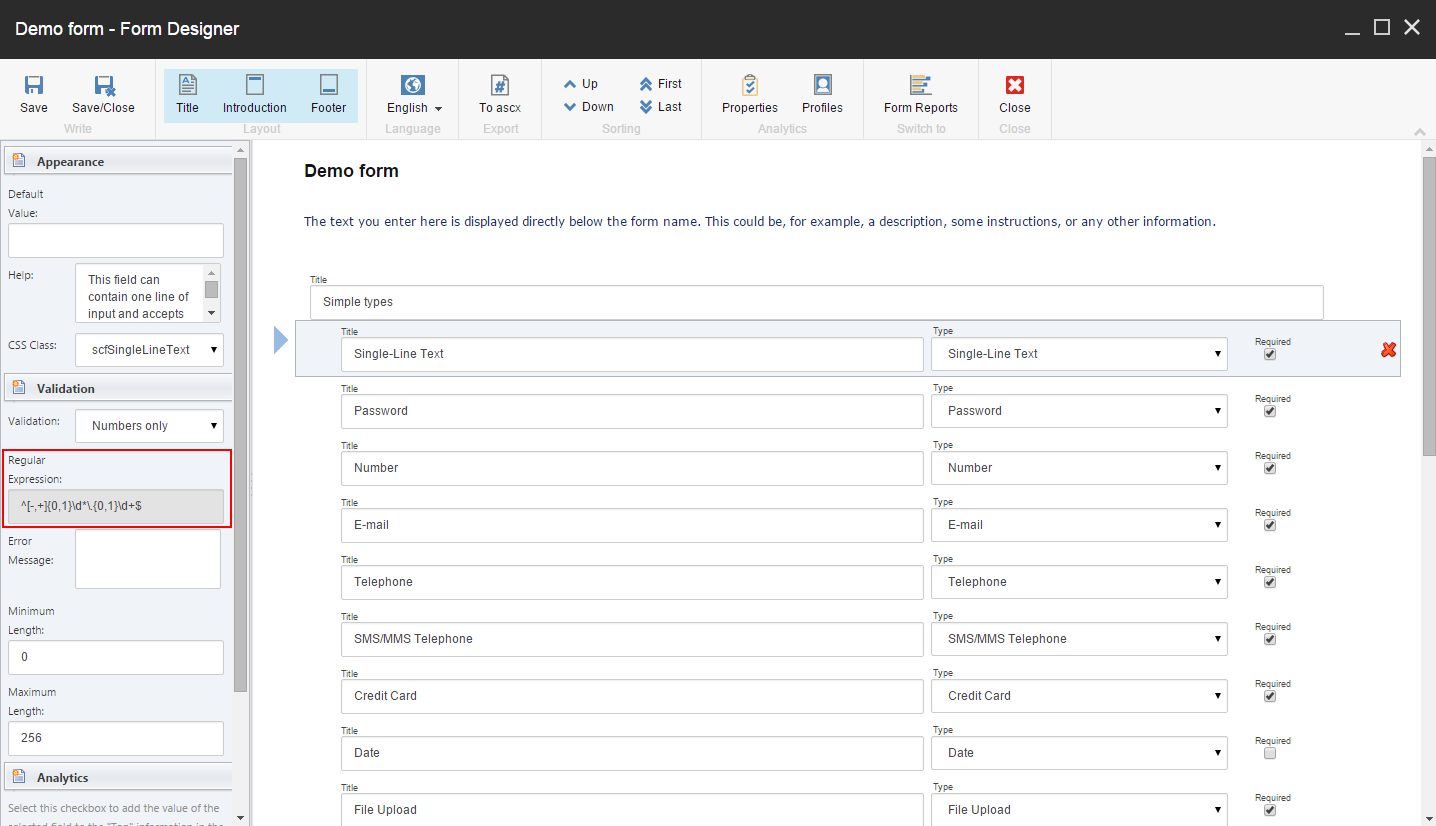
Task: Switch to Form Reports
Action: (921, 94)
